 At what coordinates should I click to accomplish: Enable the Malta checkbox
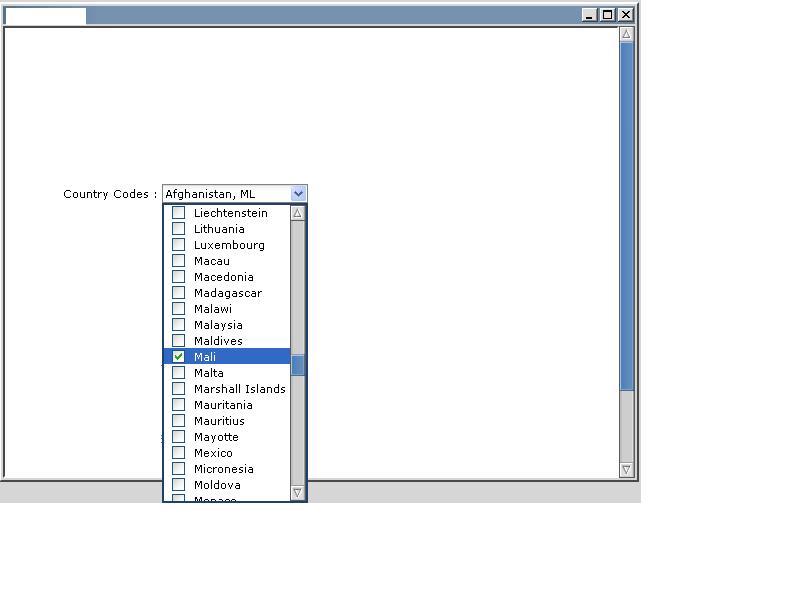(x=179, y=373)
